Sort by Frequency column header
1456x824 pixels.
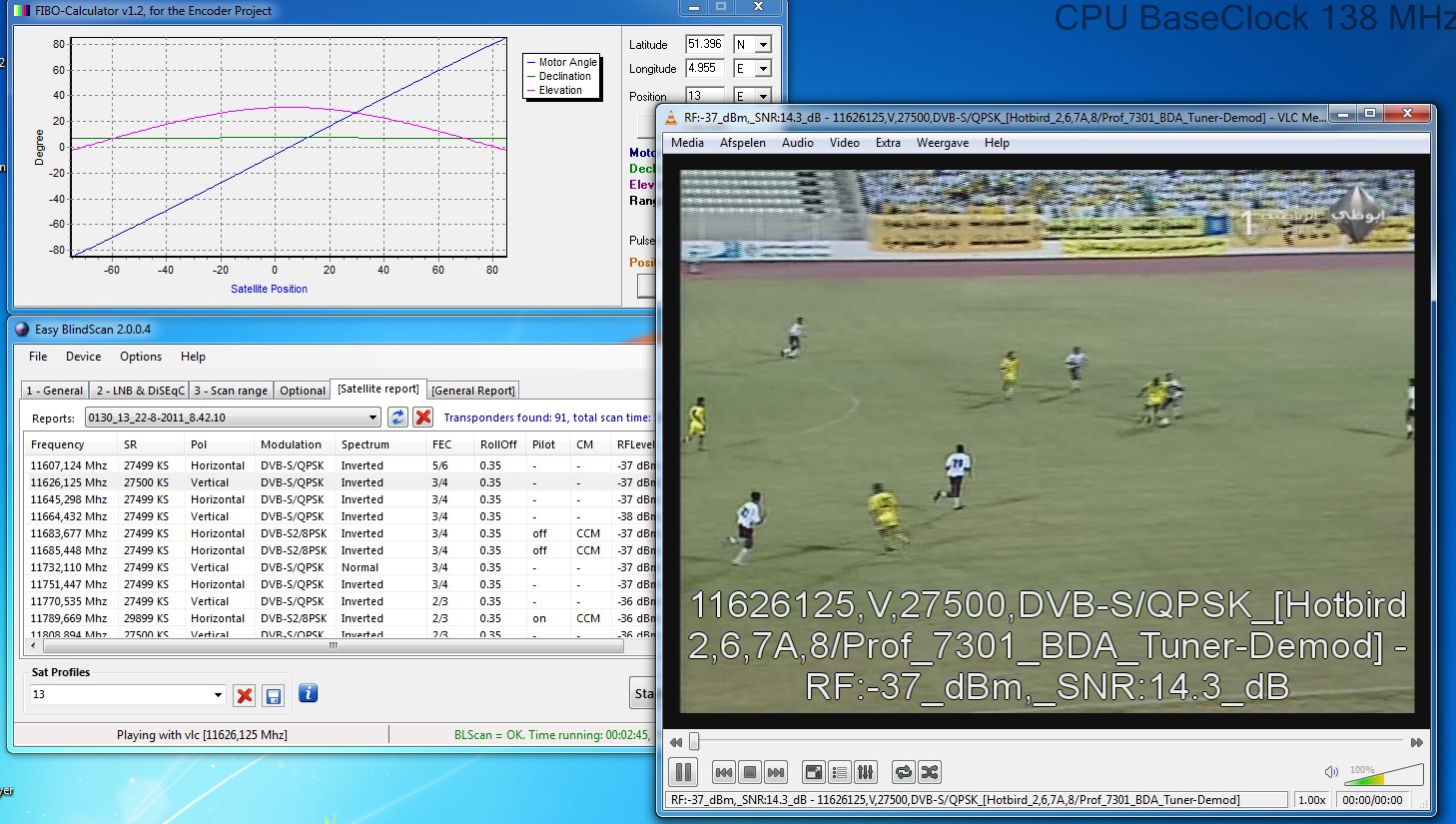[x=70, y=444]
